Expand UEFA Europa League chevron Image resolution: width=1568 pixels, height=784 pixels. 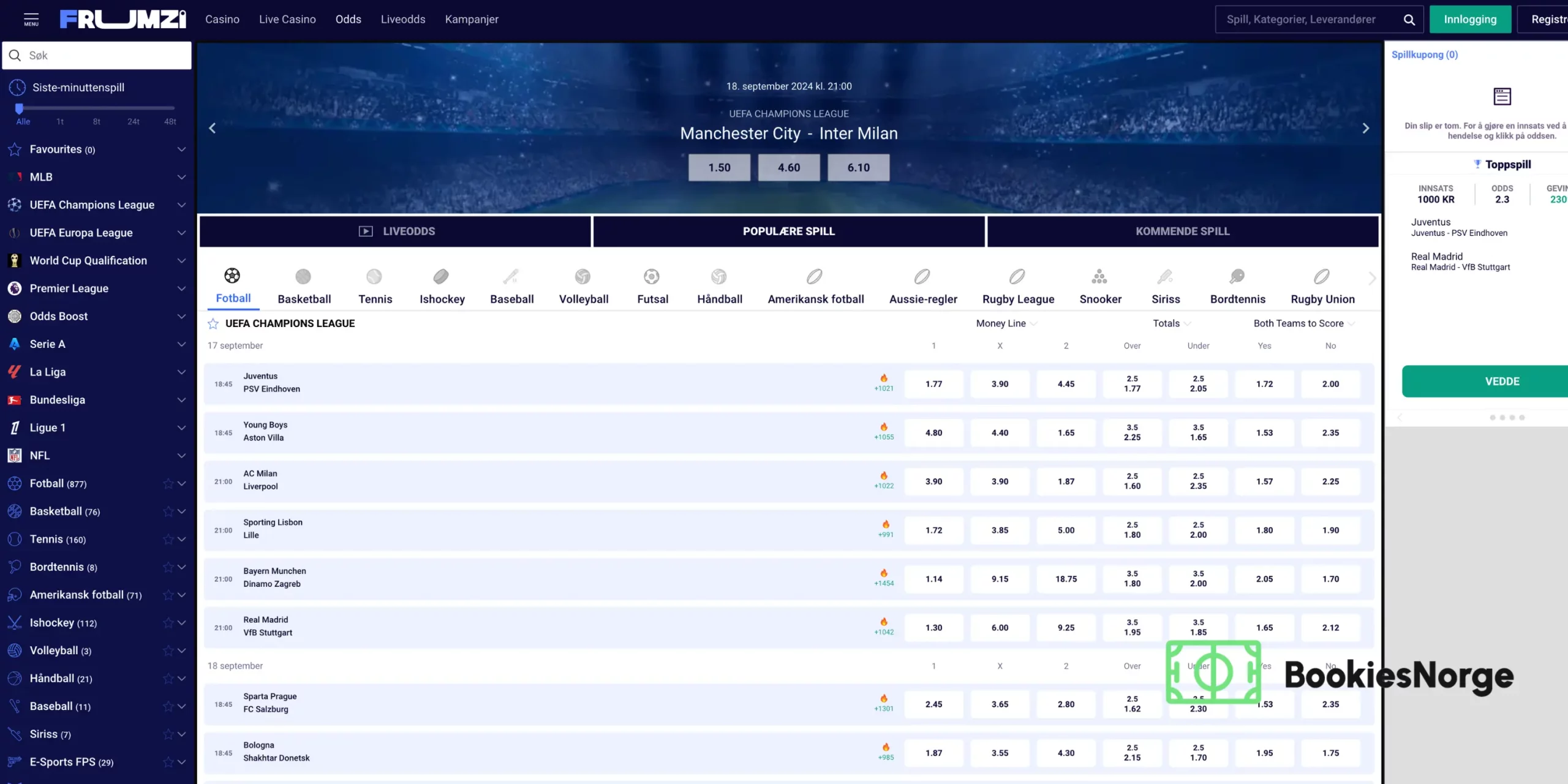point(181,233)
